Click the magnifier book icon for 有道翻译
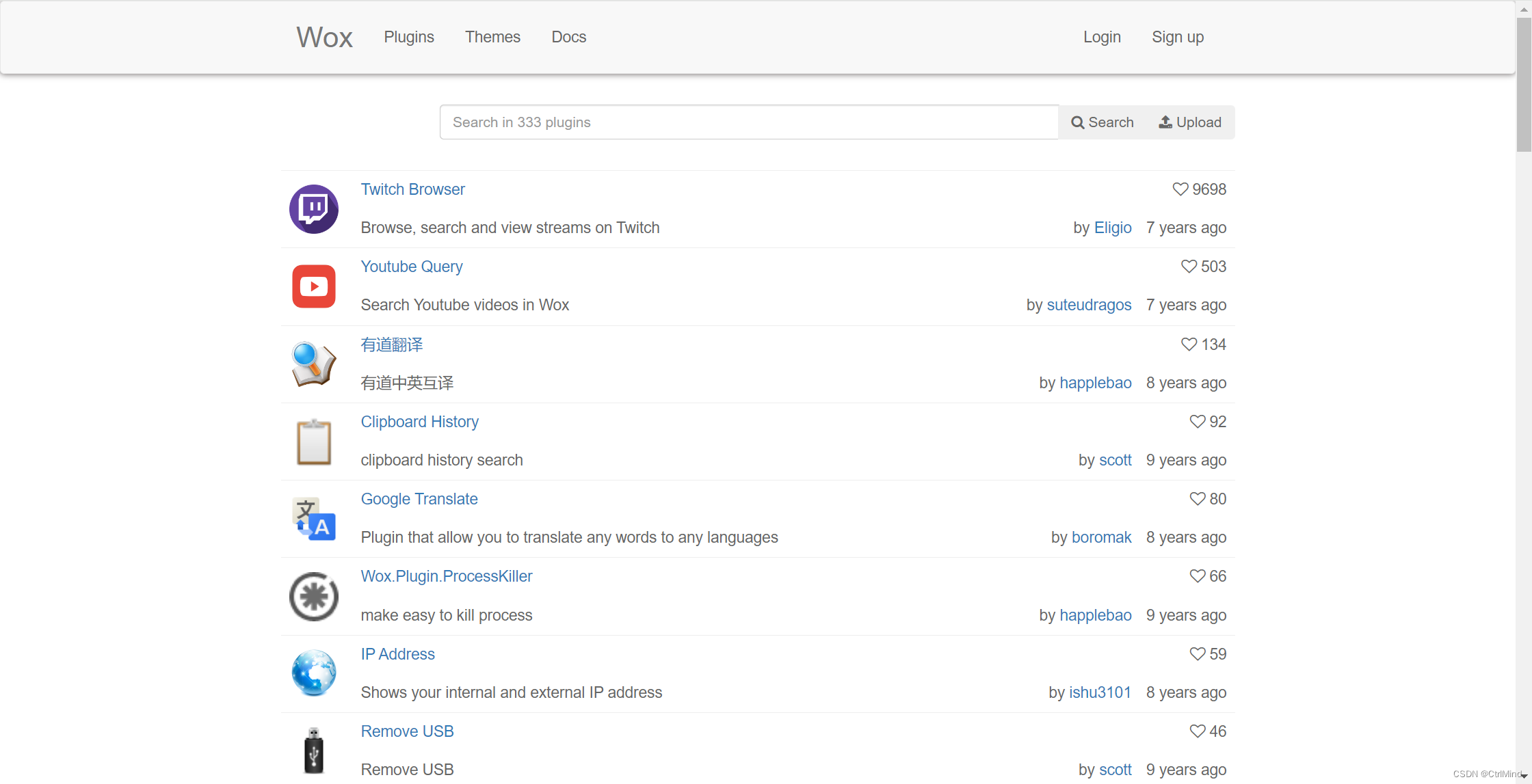 313,364
